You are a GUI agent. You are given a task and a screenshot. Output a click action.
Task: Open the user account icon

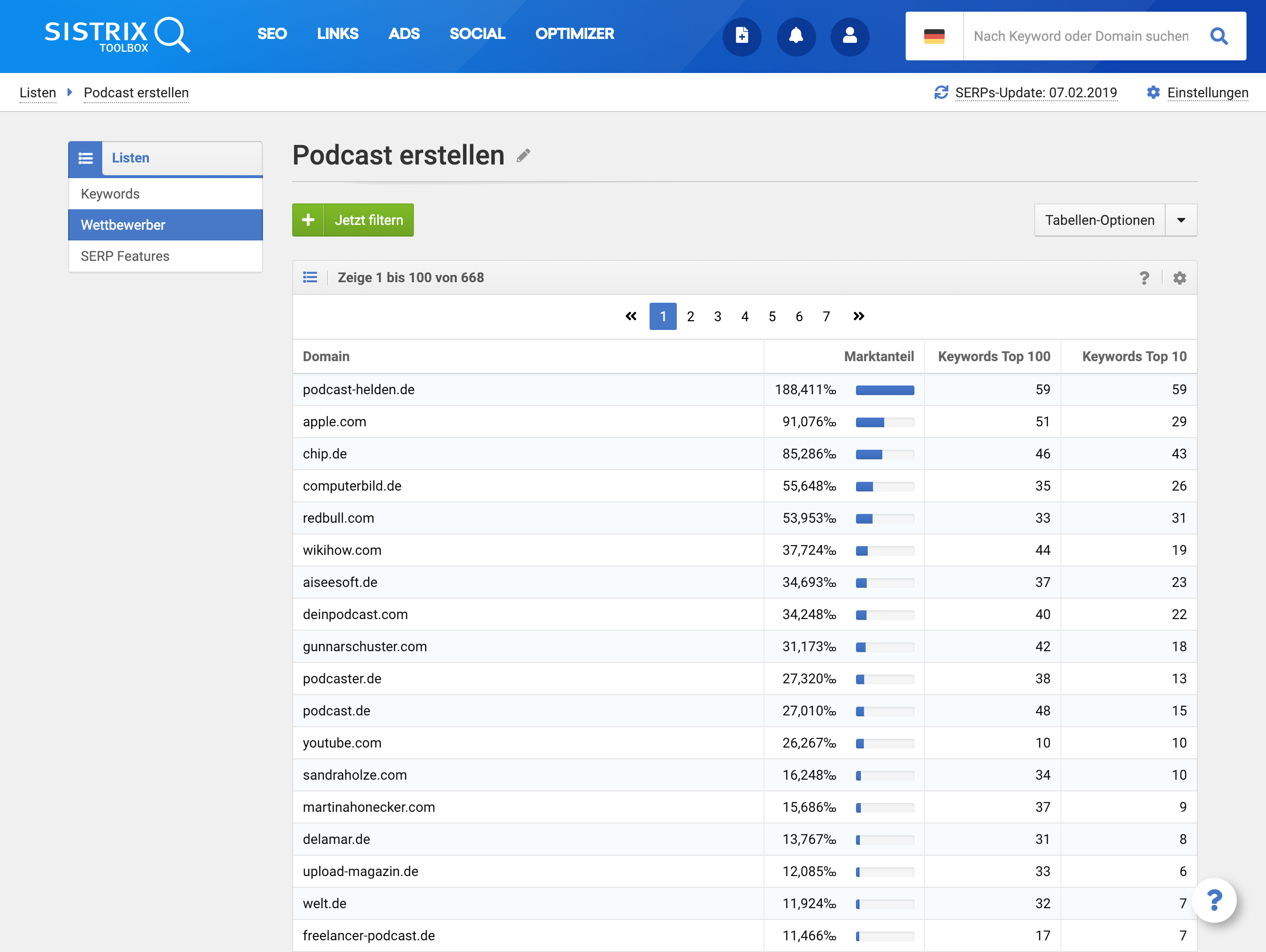[850, 36]
